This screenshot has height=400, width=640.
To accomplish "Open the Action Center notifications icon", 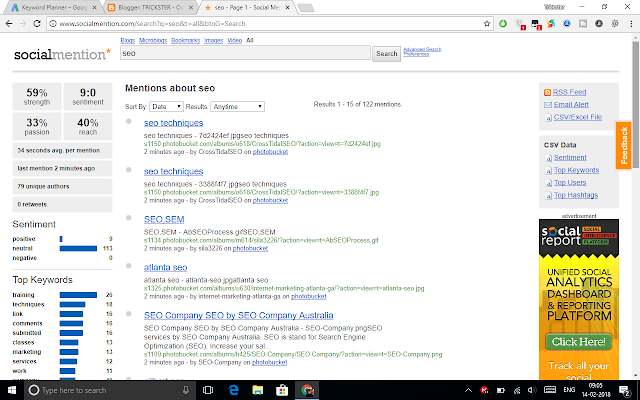I will click(624, 390).
